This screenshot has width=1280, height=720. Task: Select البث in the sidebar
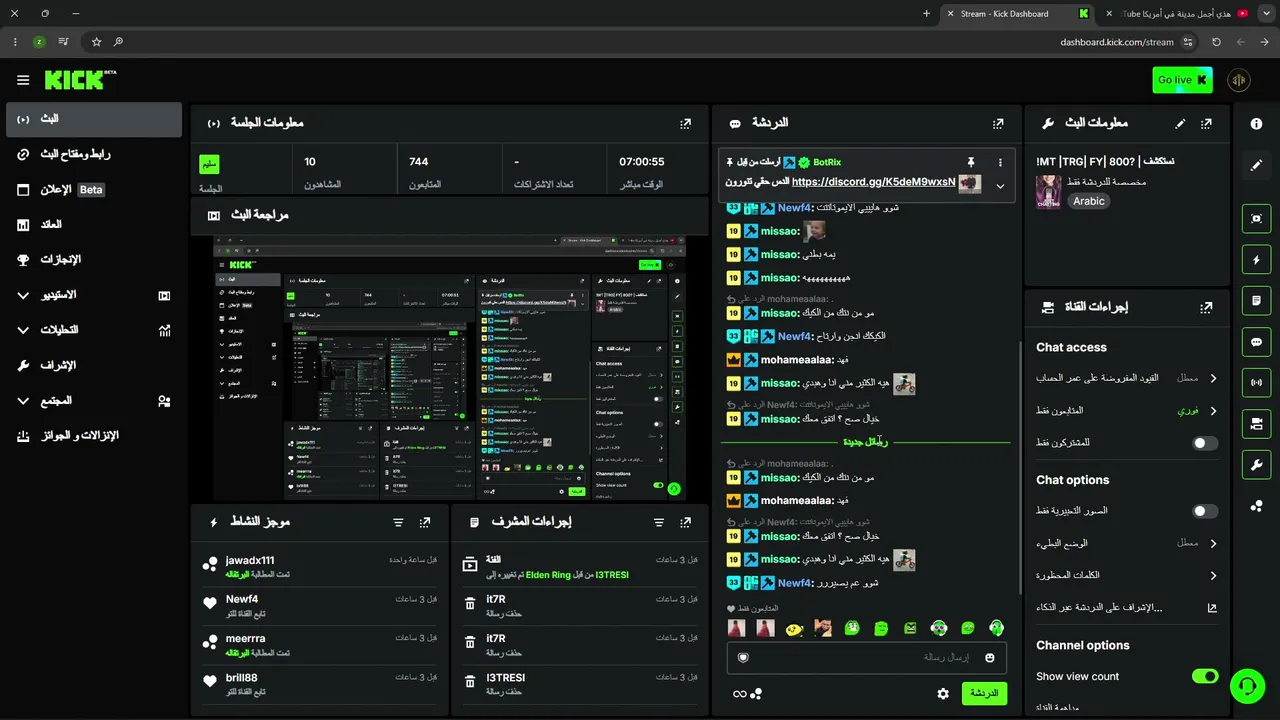click(x=94, y=119)
